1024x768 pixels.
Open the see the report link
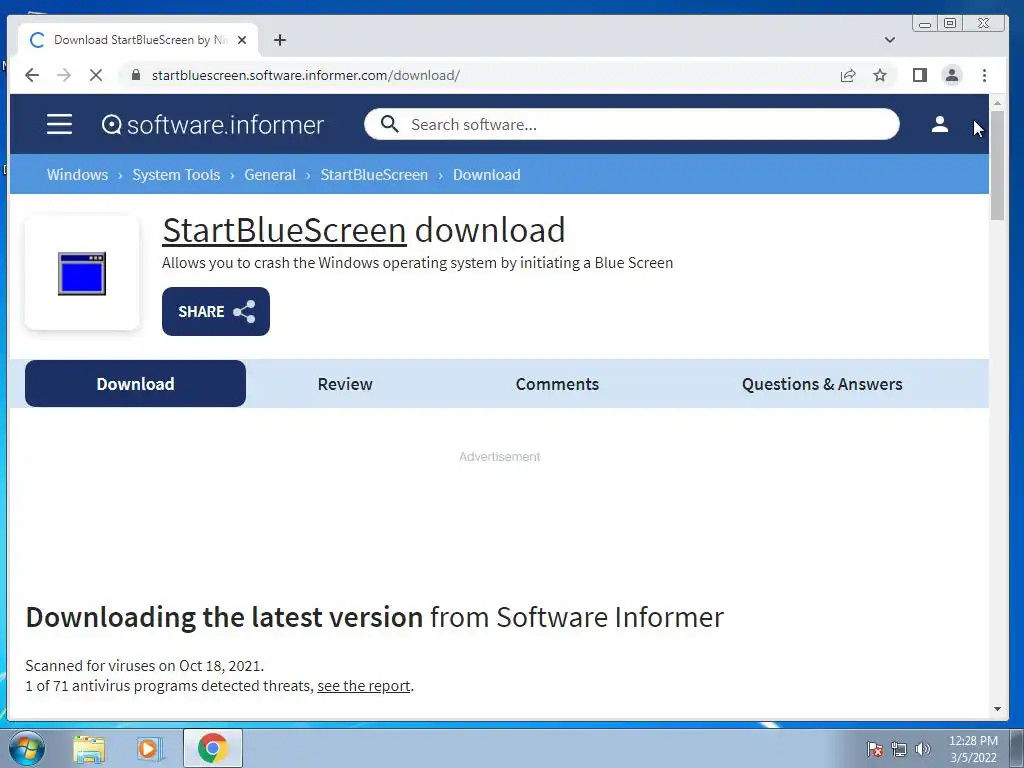(364, 686)
